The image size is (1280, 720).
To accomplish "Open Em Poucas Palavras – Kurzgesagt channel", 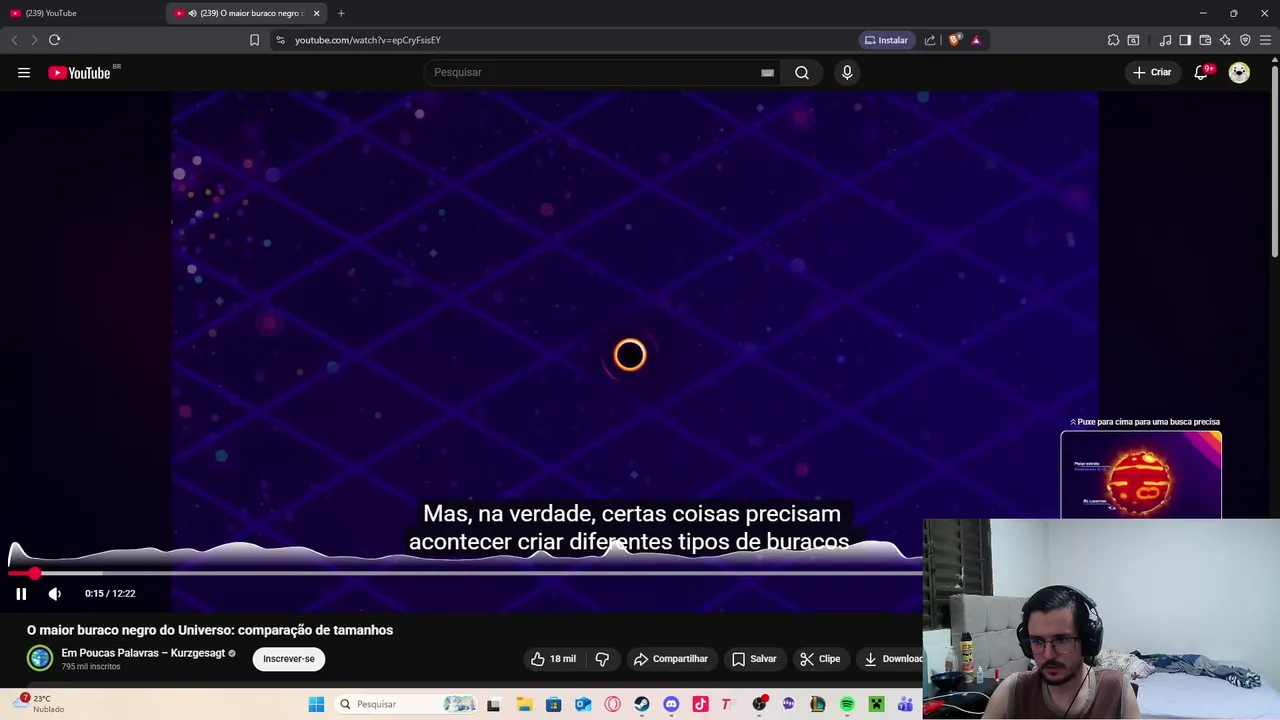I will click(143, 653).
